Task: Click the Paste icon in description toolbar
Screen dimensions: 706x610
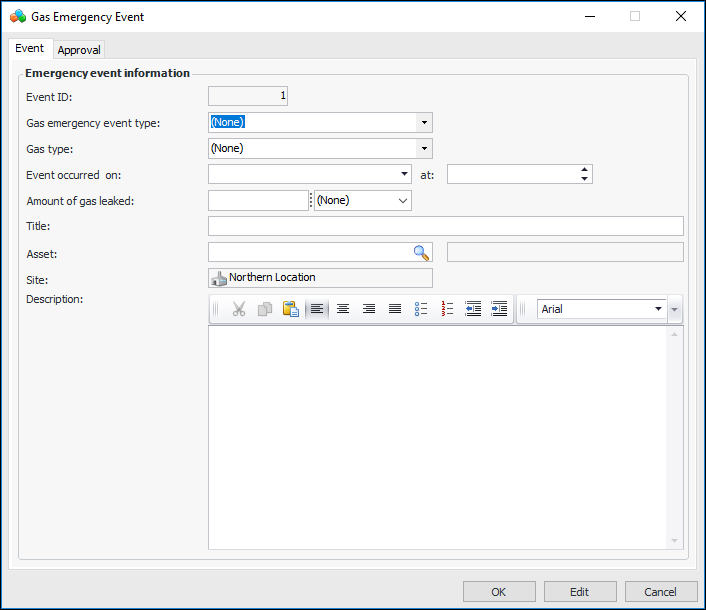Action: point(291,309)
